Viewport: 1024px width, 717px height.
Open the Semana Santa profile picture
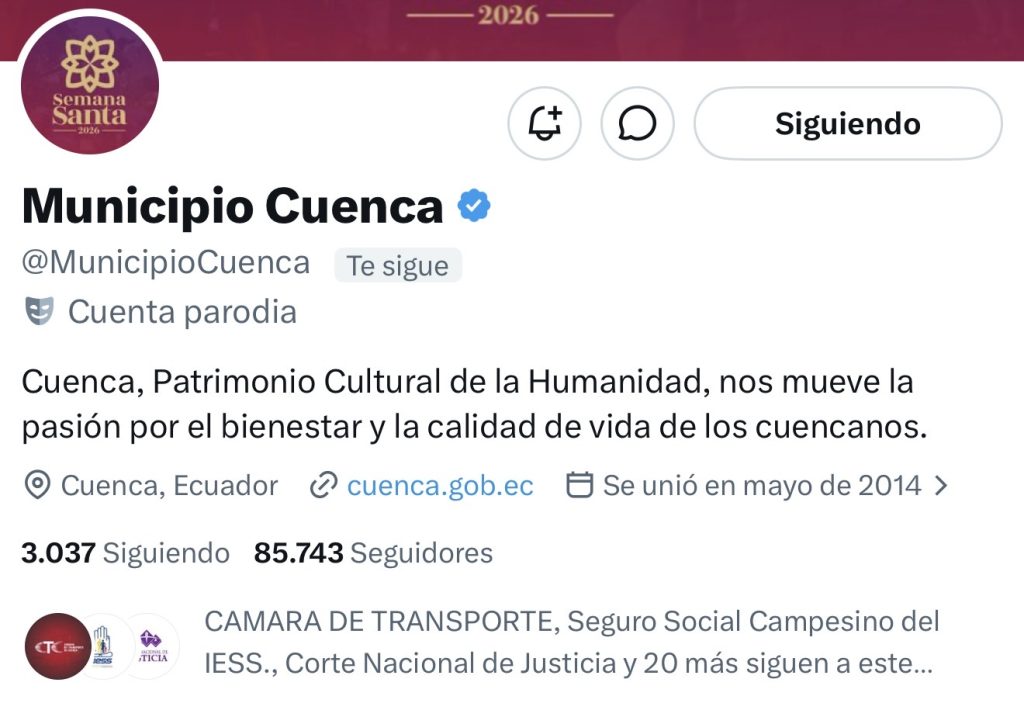coord(89,86)
